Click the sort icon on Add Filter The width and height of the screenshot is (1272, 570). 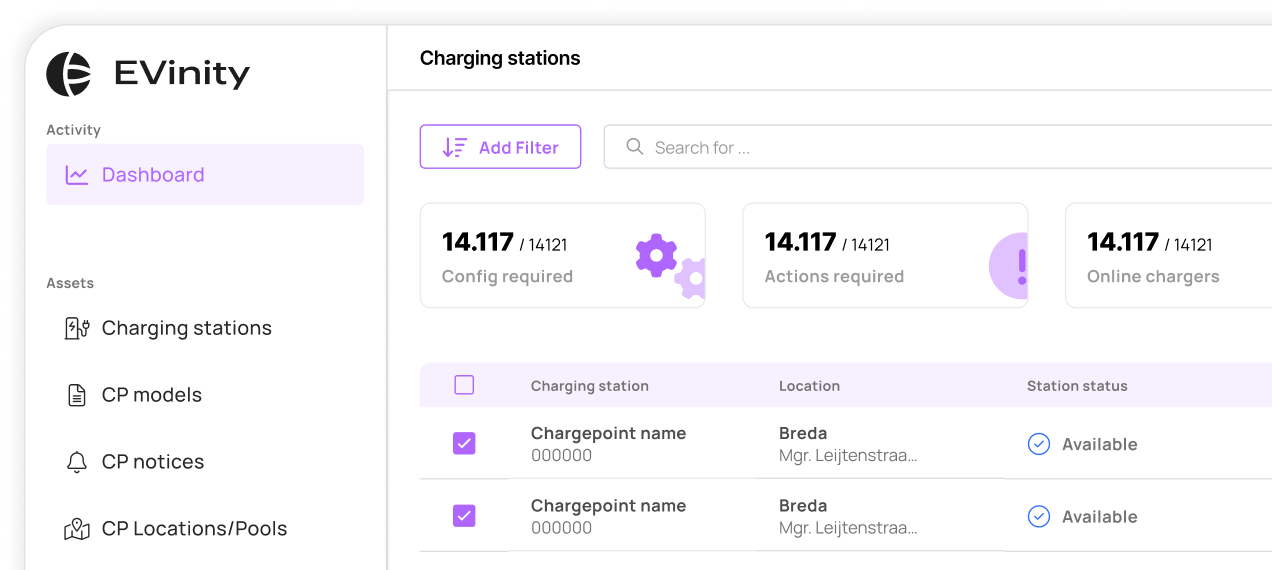coord(455,147)
